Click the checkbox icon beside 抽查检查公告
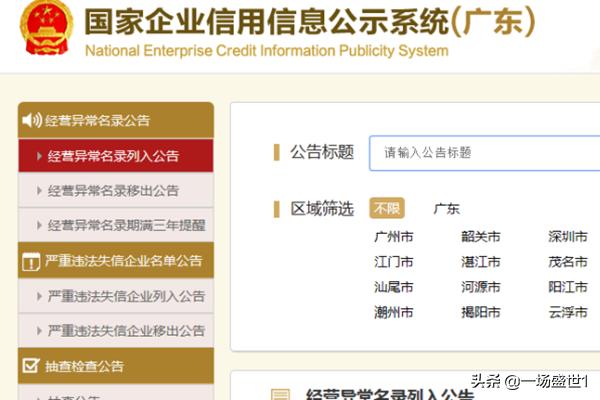Viewport: 600px width, 400px height. [x=31, y=365]
